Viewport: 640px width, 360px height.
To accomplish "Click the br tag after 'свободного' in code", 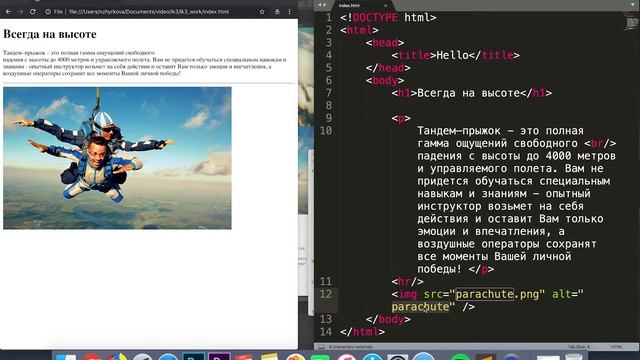I will pos(600,143).
